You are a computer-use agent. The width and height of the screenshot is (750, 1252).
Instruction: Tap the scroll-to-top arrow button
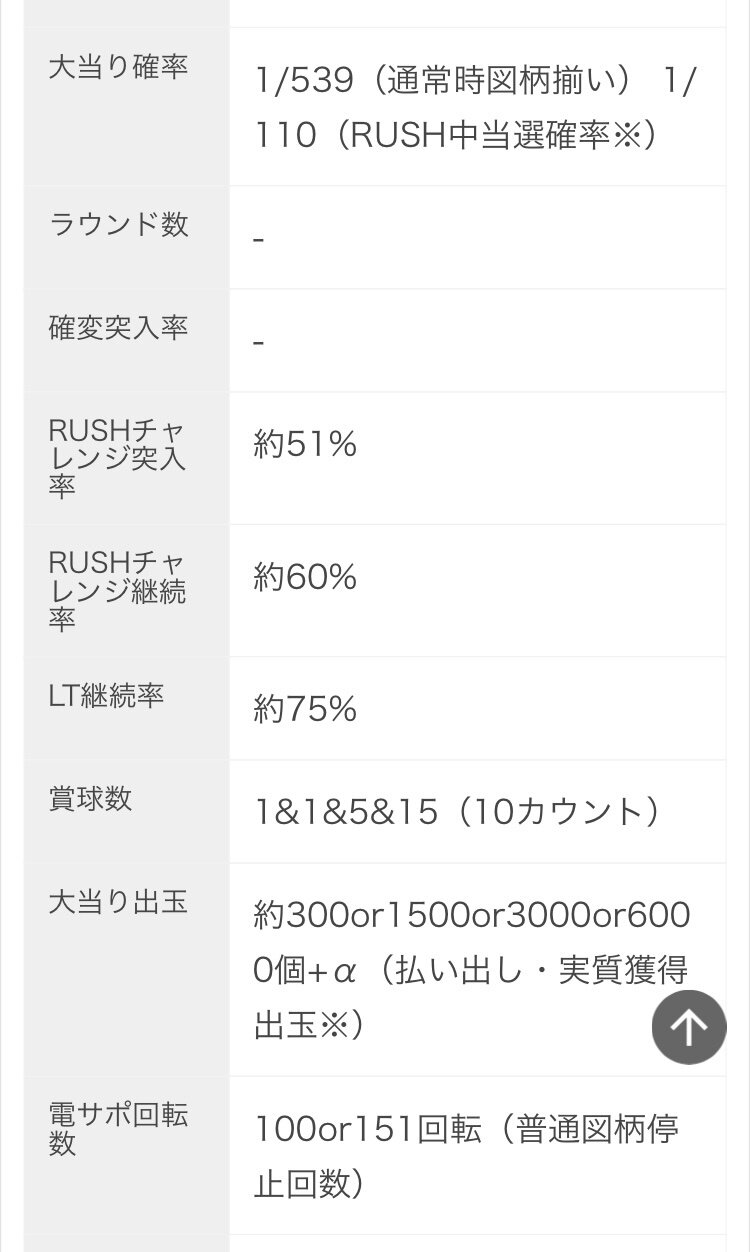click(x=689, y=1026)
